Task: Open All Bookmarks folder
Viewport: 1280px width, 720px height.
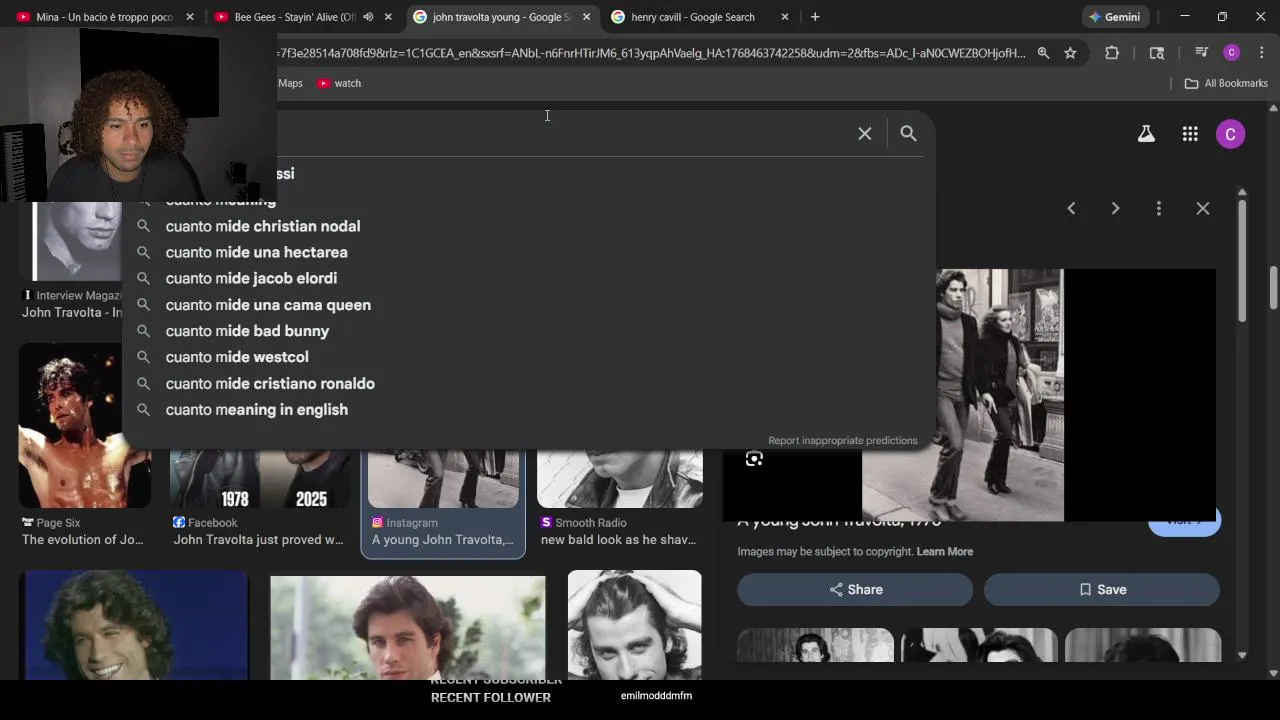Action: [1226, 83]
